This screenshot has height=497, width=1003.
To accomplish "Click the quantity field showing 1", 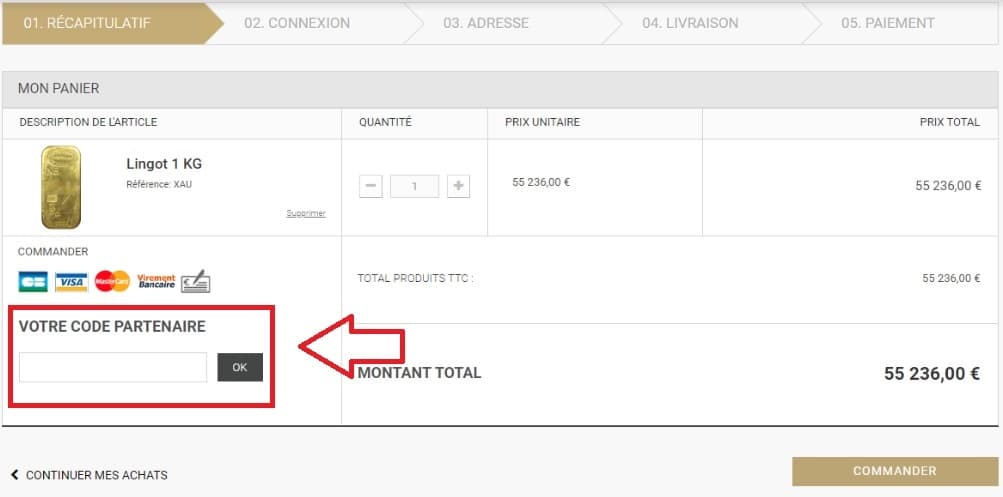I will [415, 186].
